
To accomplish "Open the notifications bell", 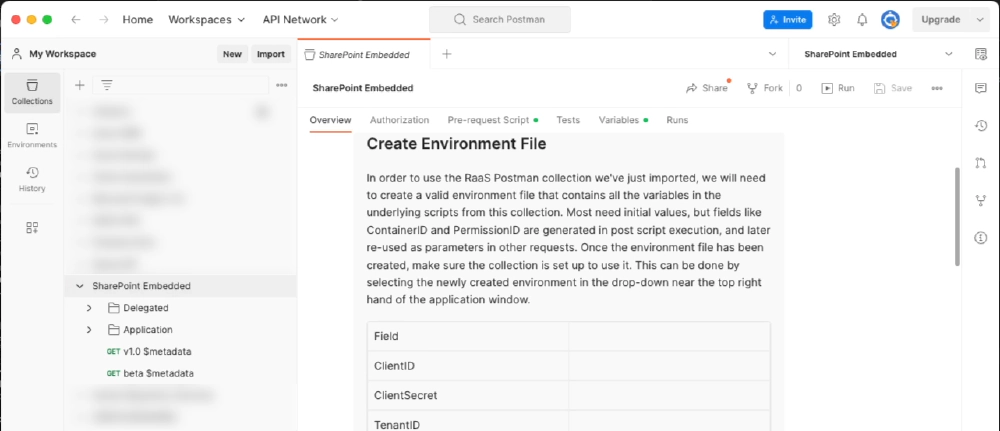I will [x=862, y=20].
